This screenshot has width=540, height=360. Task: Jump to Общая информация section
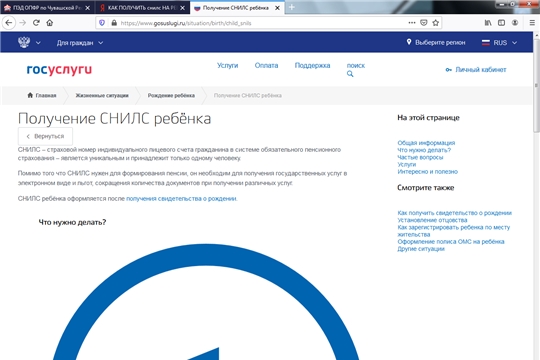(426, 143)
